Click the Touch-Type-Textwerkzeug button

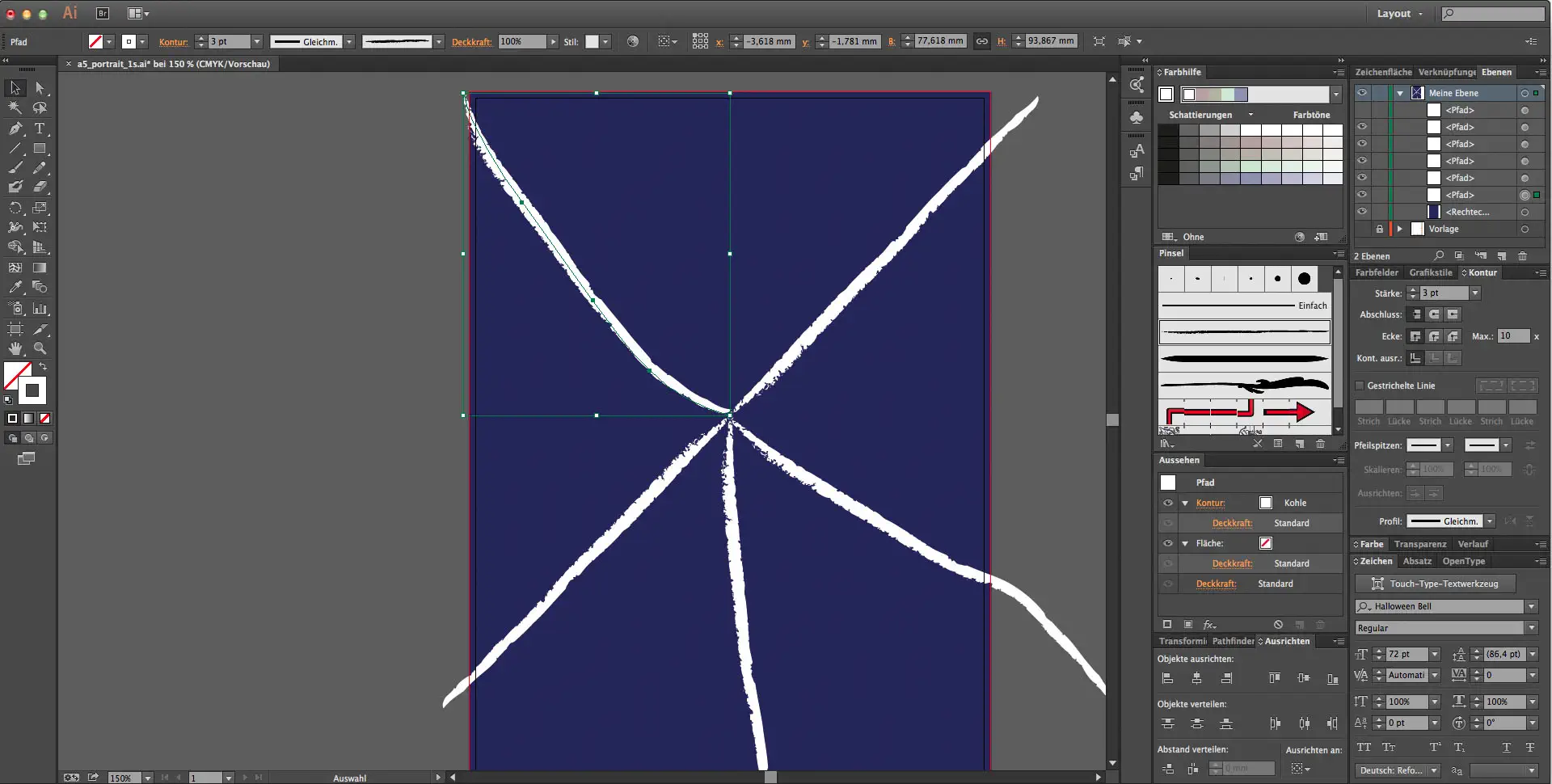click(1435, 584)
